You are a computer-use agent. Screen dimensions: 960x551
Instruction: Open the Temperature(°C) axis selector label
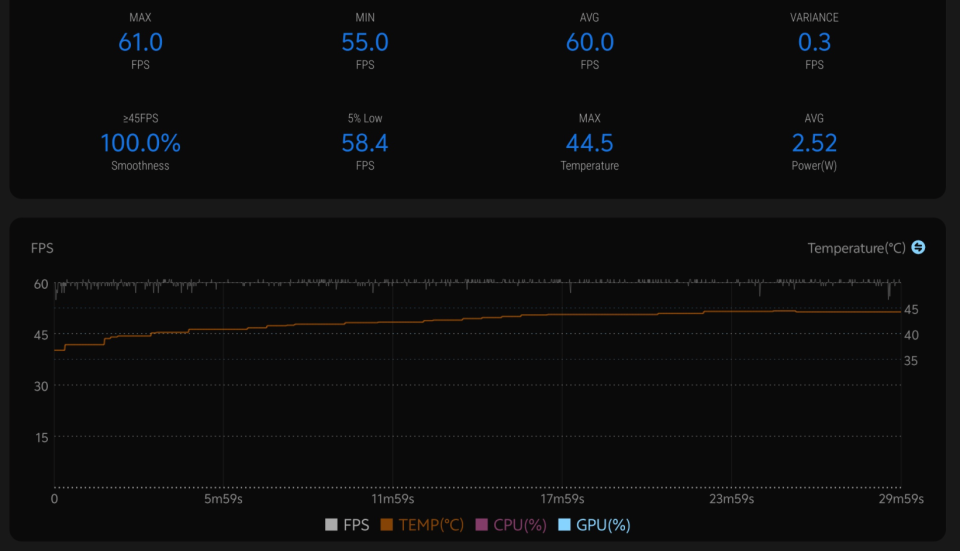coord(856,248)
